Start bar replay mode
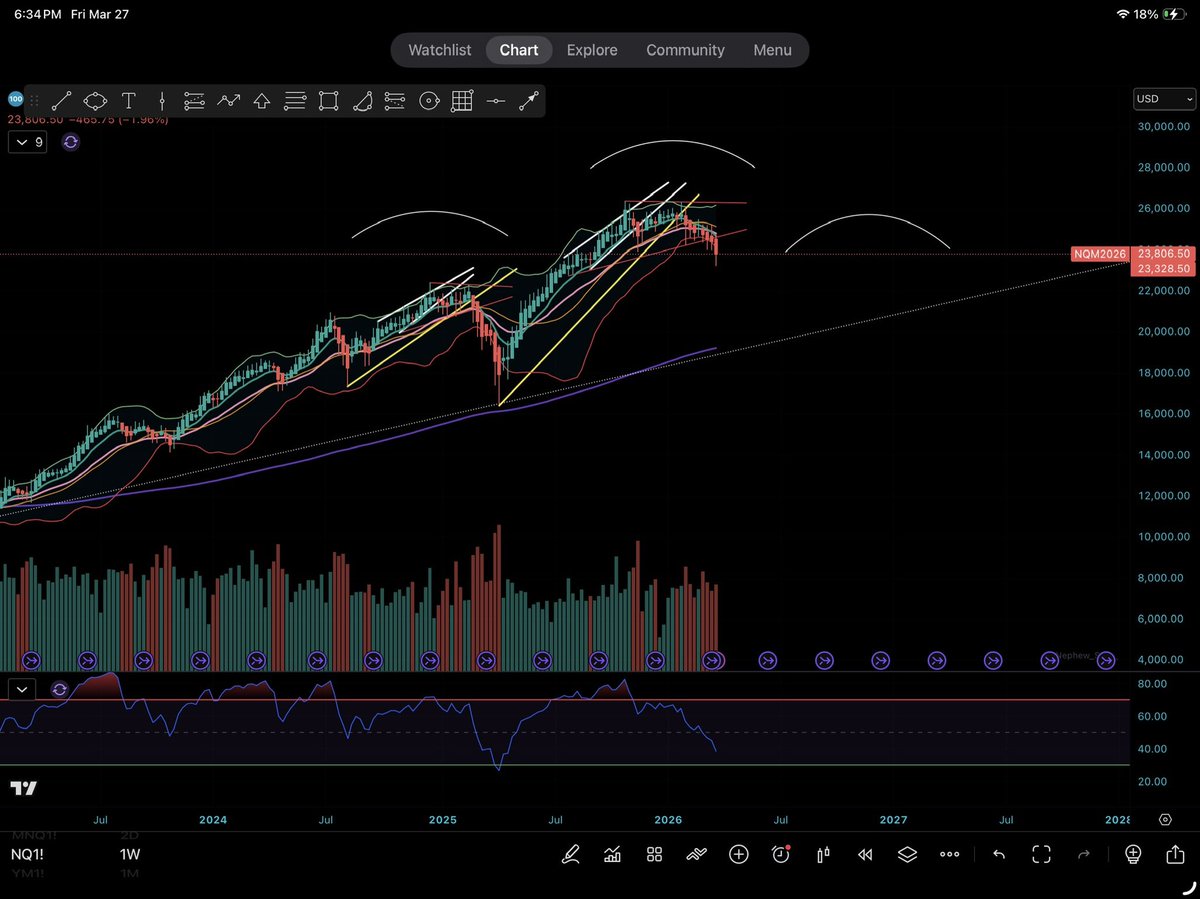 pos(865,854)
